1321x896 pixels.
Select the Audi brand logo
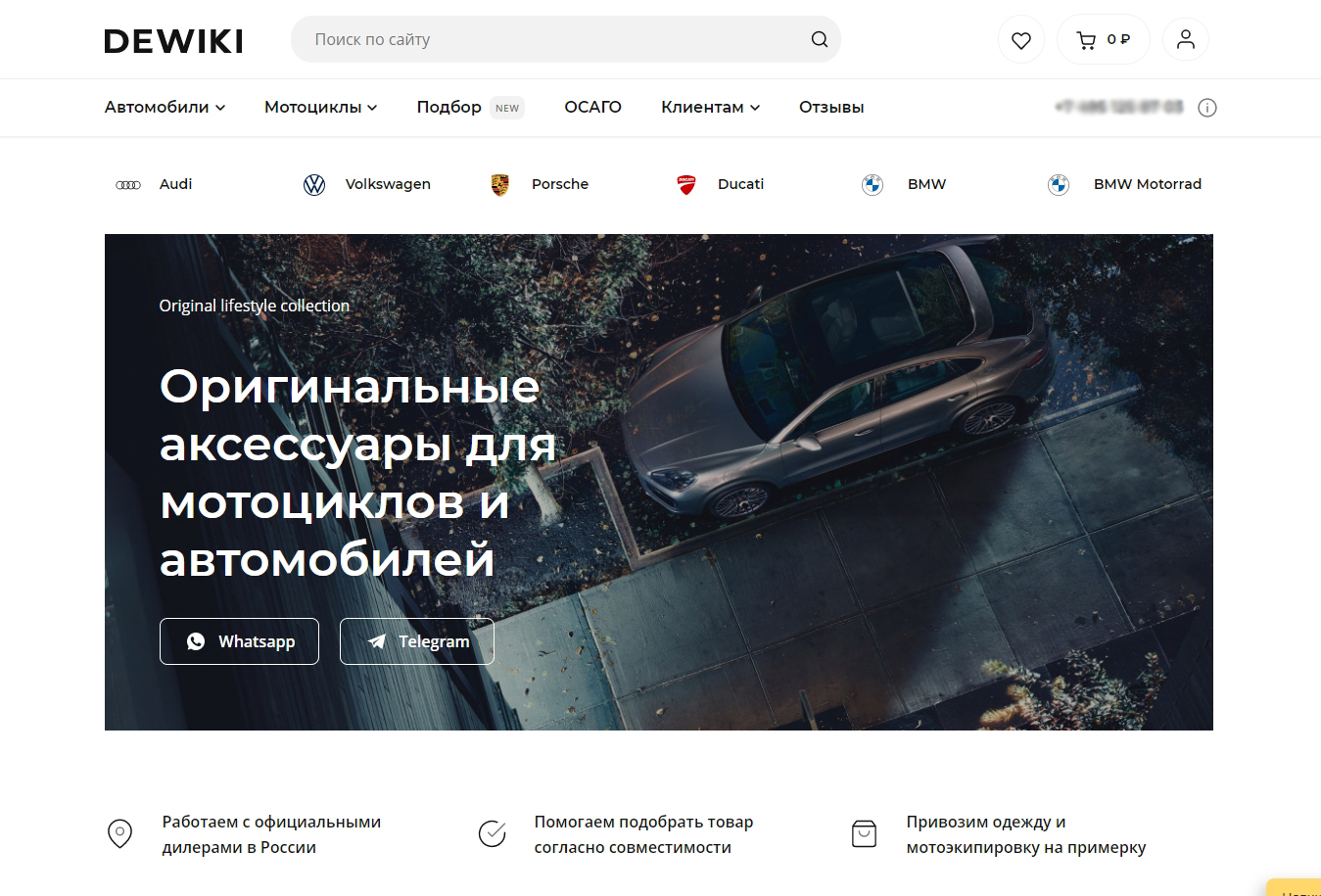click(128, 184)
